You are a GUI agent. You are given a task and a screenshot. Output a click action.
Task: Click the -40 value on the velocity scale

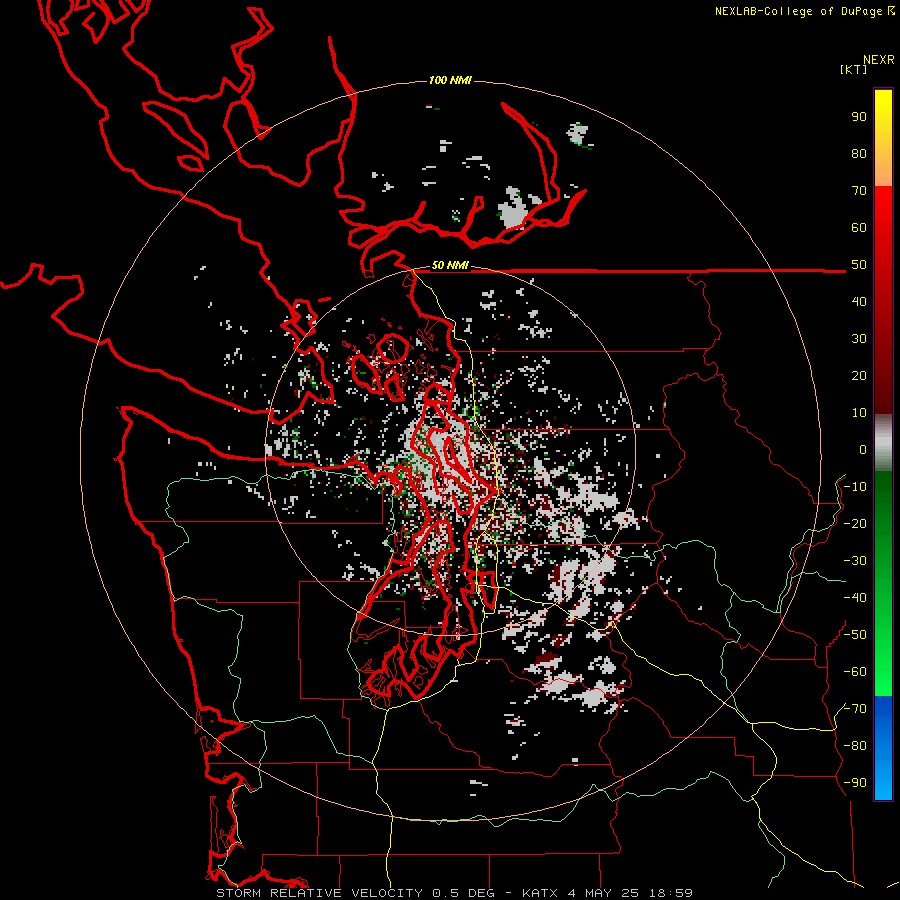[x=855, y=598]
